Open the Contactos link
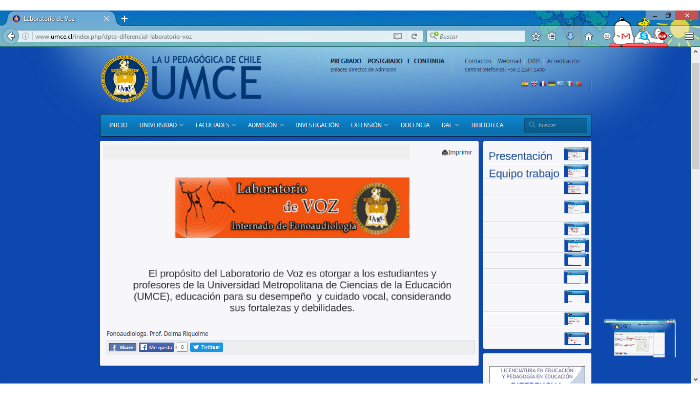This screenshot has width=700, height=394. (x=478, y=61)
